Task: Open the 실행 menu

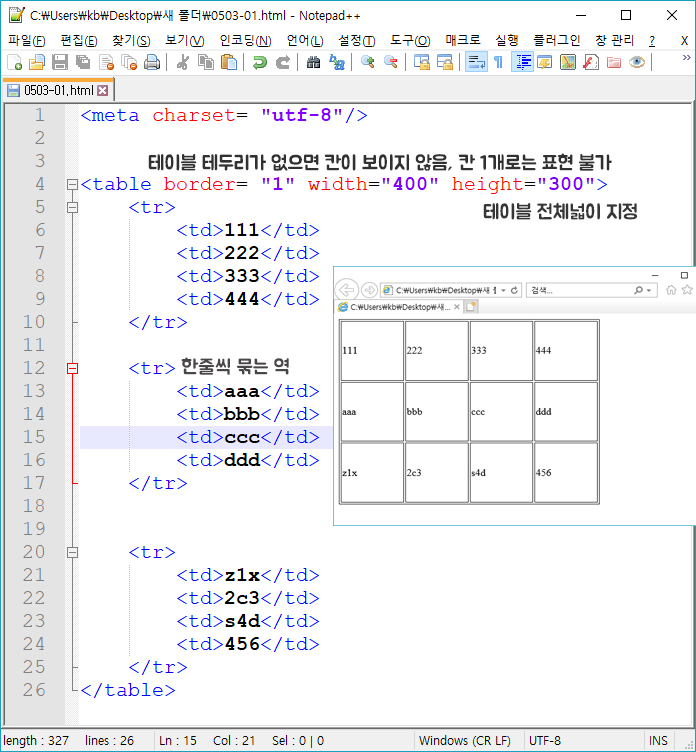Action: click(507, 40)
